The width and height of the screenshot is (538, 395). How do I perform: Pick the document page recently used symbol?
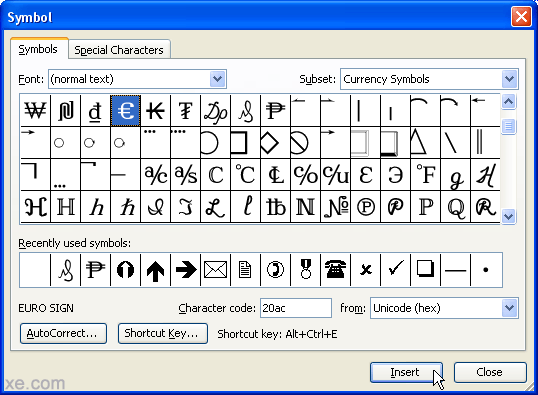246,270
